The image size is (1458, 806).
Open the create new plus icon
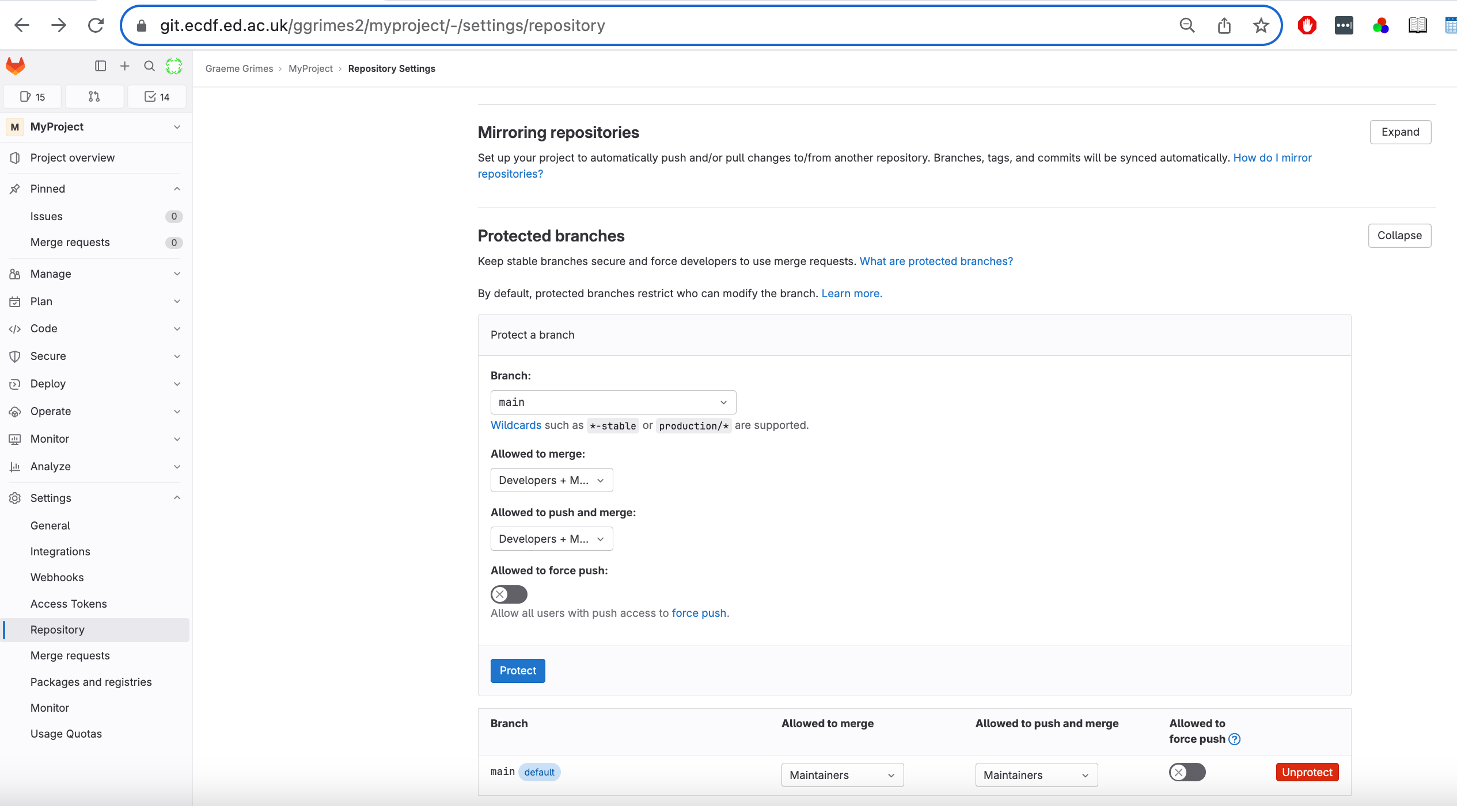pyautogui.click(x=125, y=66)
